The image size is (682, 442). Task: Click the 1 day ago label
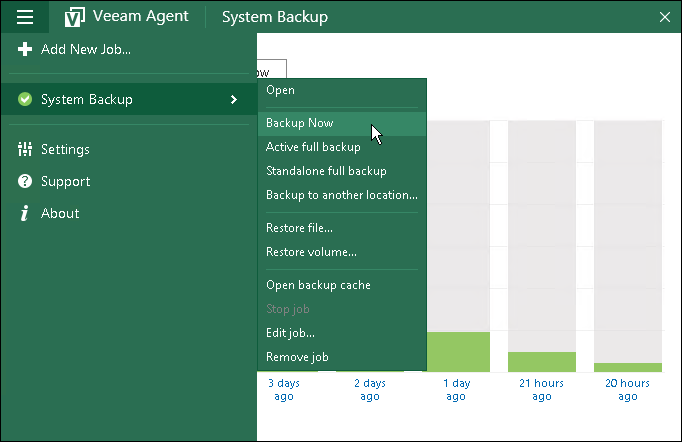(456, 390)
